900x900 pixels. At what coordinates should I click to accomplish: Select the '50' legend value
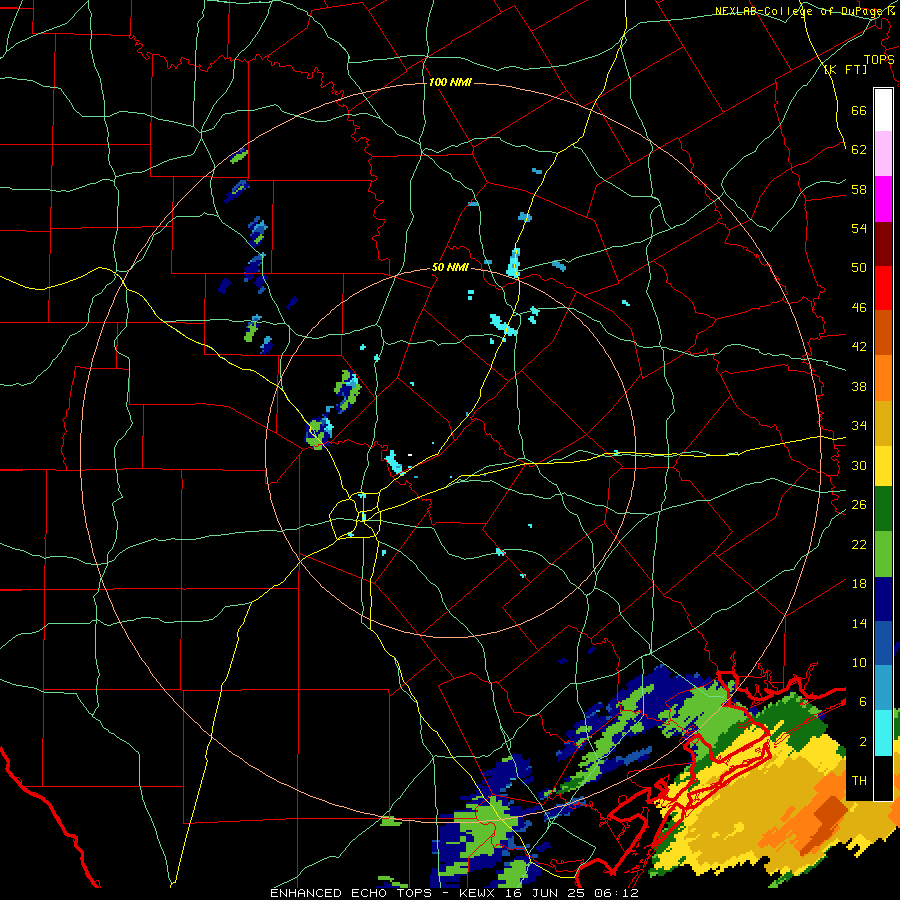[859, 267]
